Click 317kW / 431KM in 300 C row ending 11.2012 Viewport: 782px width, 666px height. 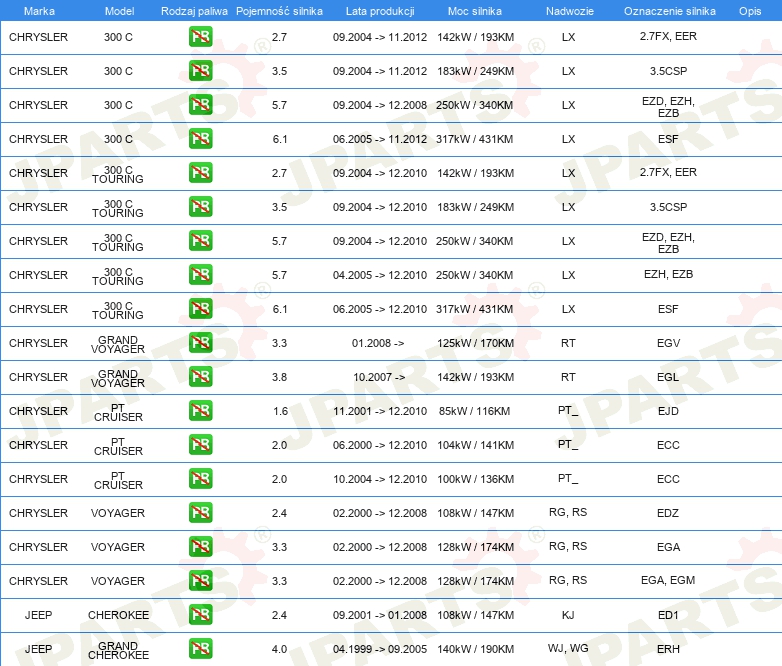pyautogui.click(x=474, y=139)
